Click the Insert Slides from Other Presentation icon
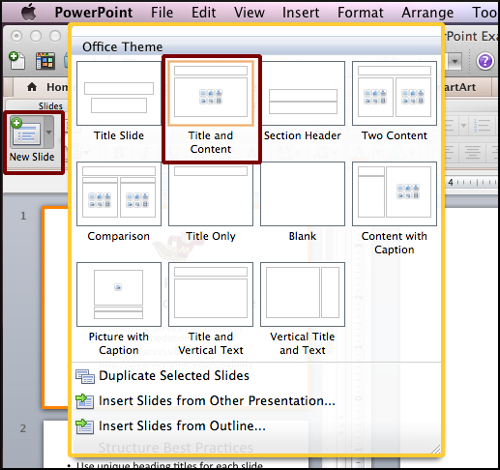 coord(85,401)
